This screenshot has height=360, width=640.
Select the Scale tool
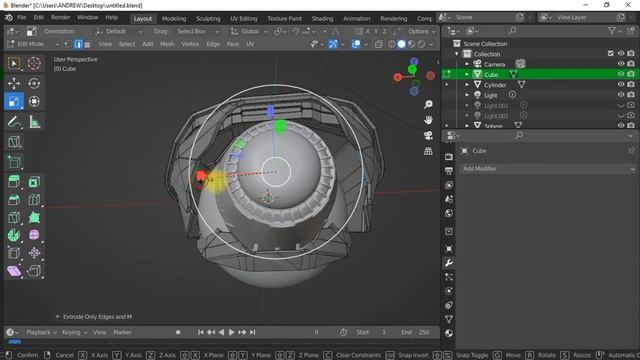(14, 101)
